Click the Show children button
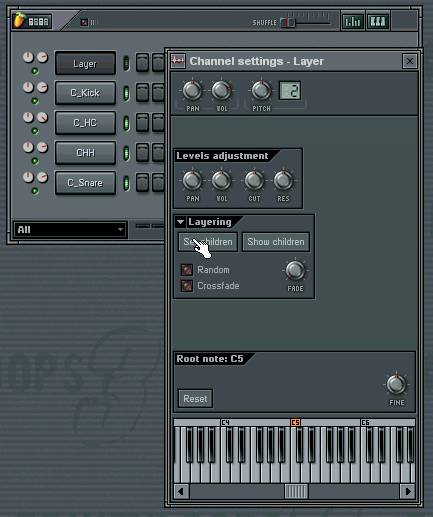Image resolution: width=433 pixels, height=517 pixels. 276,242
